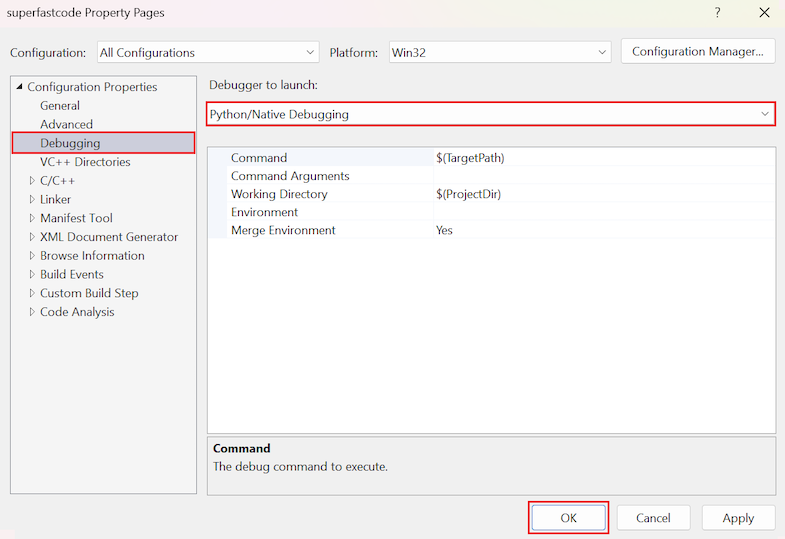Expand the Build Events node

(x=32, y=275)
